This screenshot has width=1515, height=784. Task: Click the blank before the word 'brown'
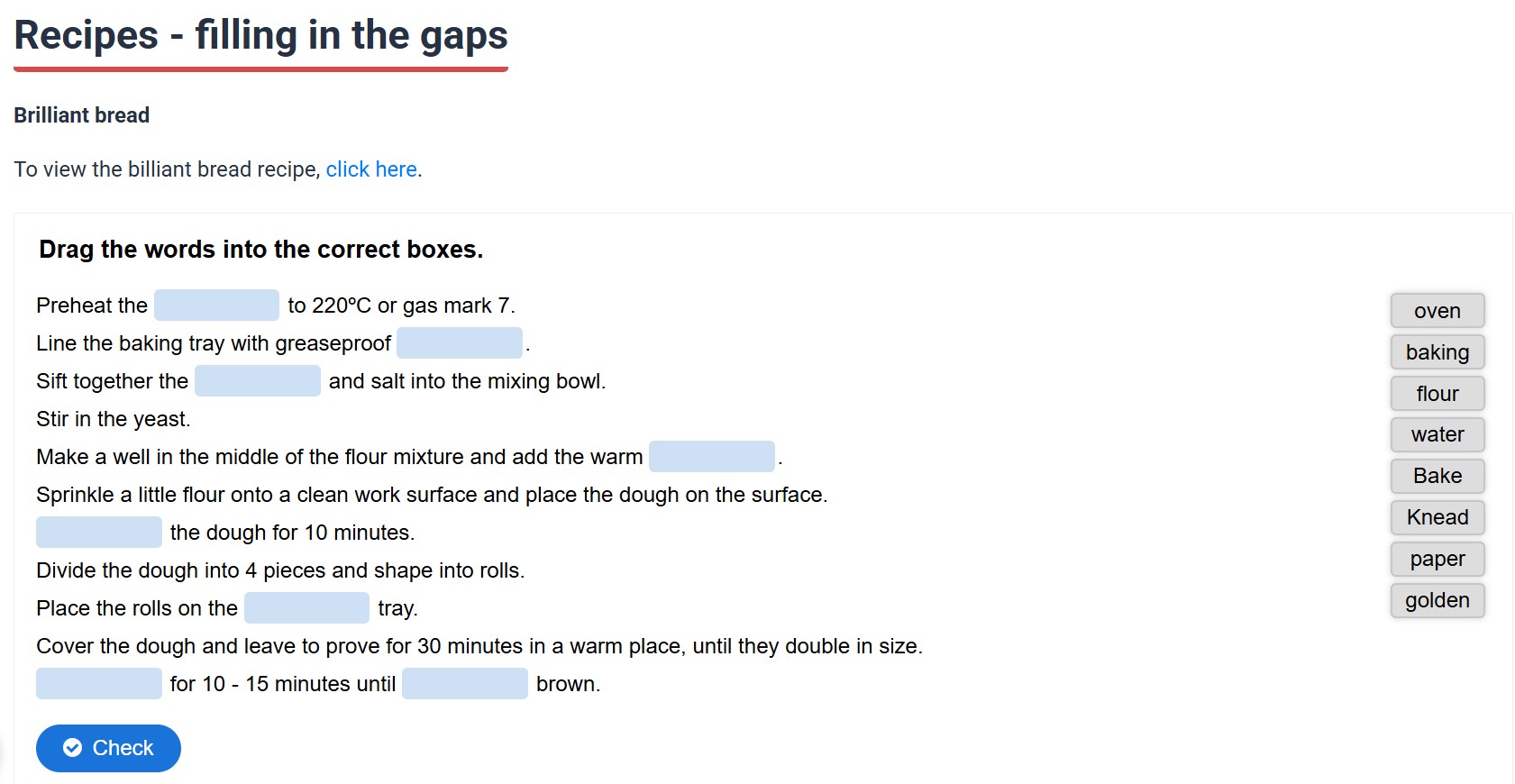point(465,684)
